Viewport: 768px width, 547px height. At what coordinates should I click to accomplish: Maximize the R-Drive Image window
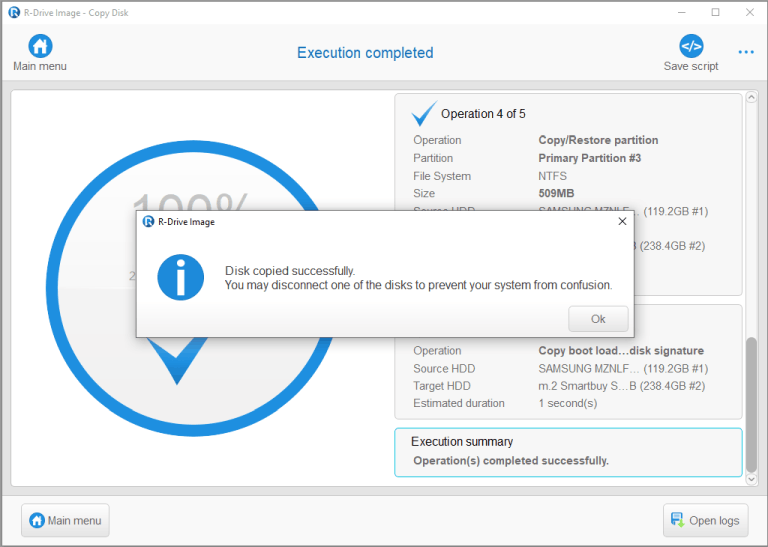point(715,12)
